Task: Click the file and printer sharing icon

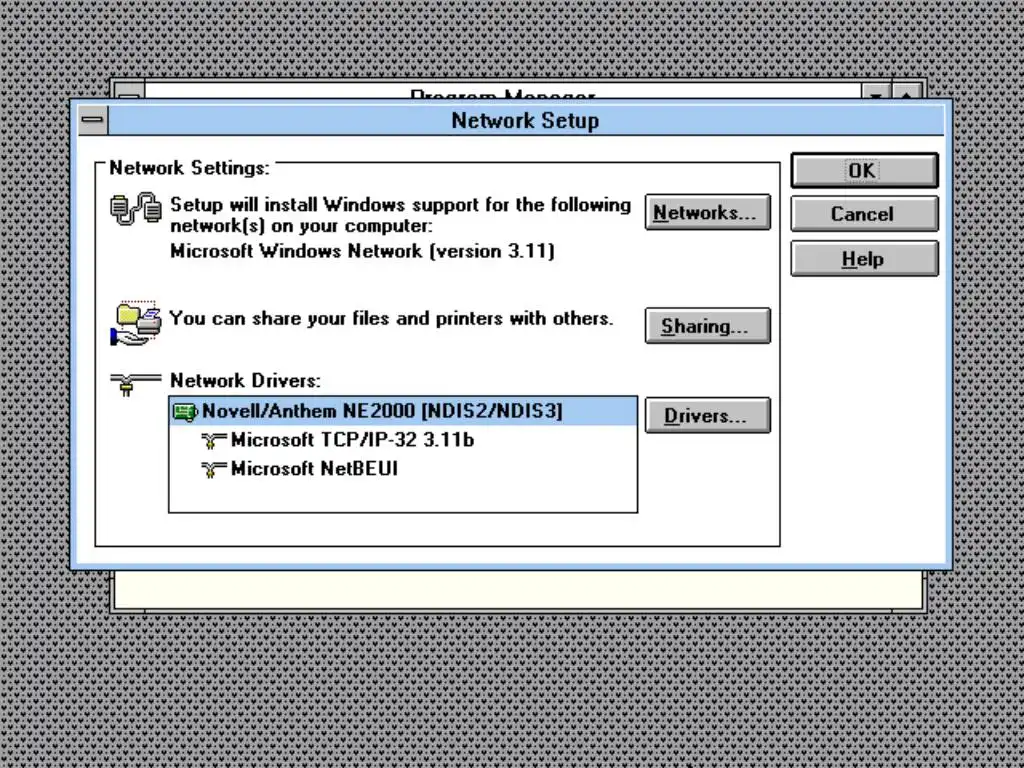Action: [x=136, y=323]
